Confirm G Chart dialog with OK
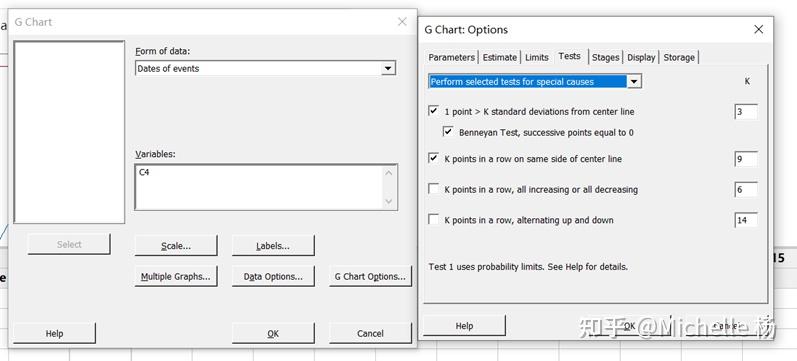 (273, 334)
